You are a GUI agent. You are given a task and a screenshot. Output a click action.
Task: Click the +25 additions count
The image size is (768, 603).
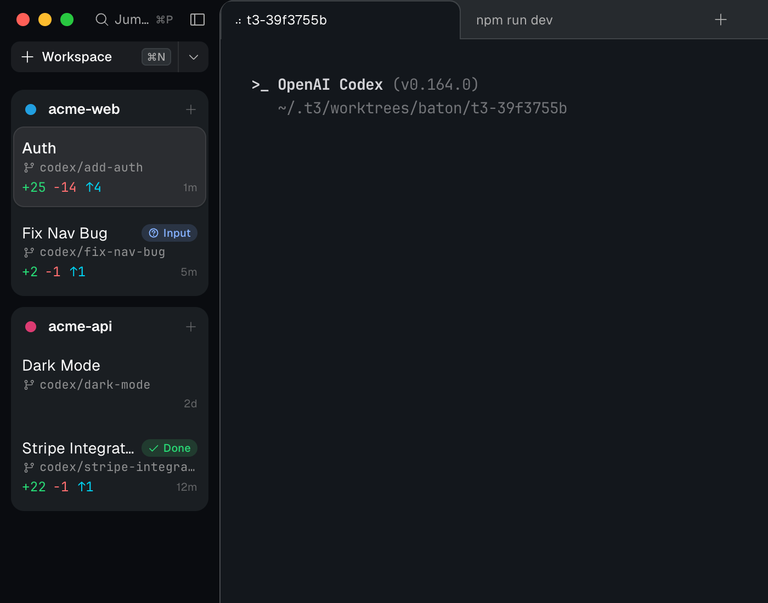click(34, 188)
